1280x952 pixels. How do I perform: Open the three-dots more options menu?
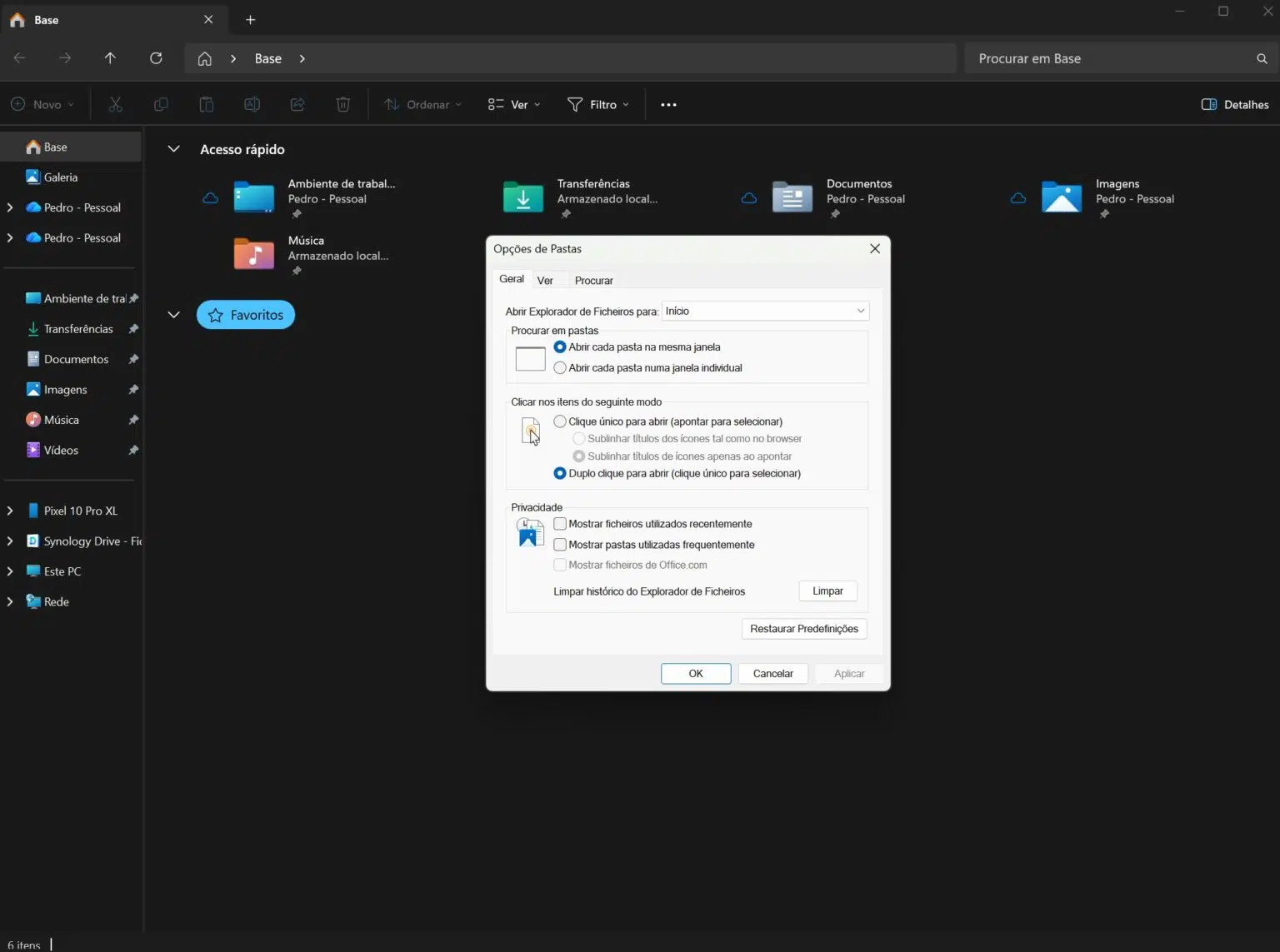pos(668,105)
